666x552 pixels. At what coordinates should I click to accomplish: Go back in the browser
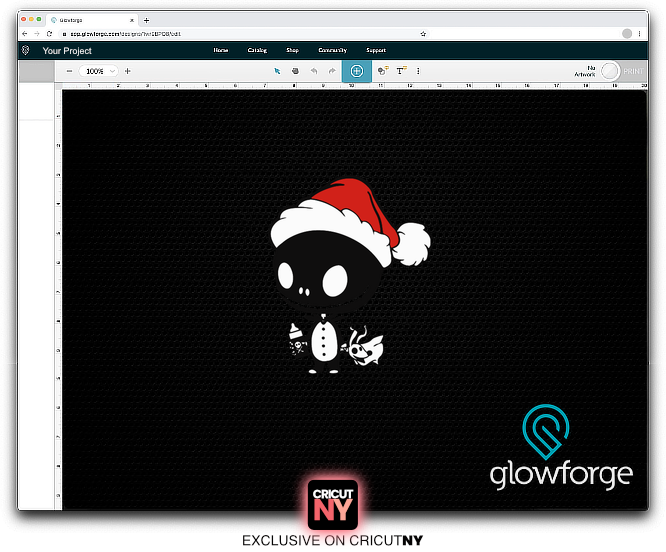(25, 34)
